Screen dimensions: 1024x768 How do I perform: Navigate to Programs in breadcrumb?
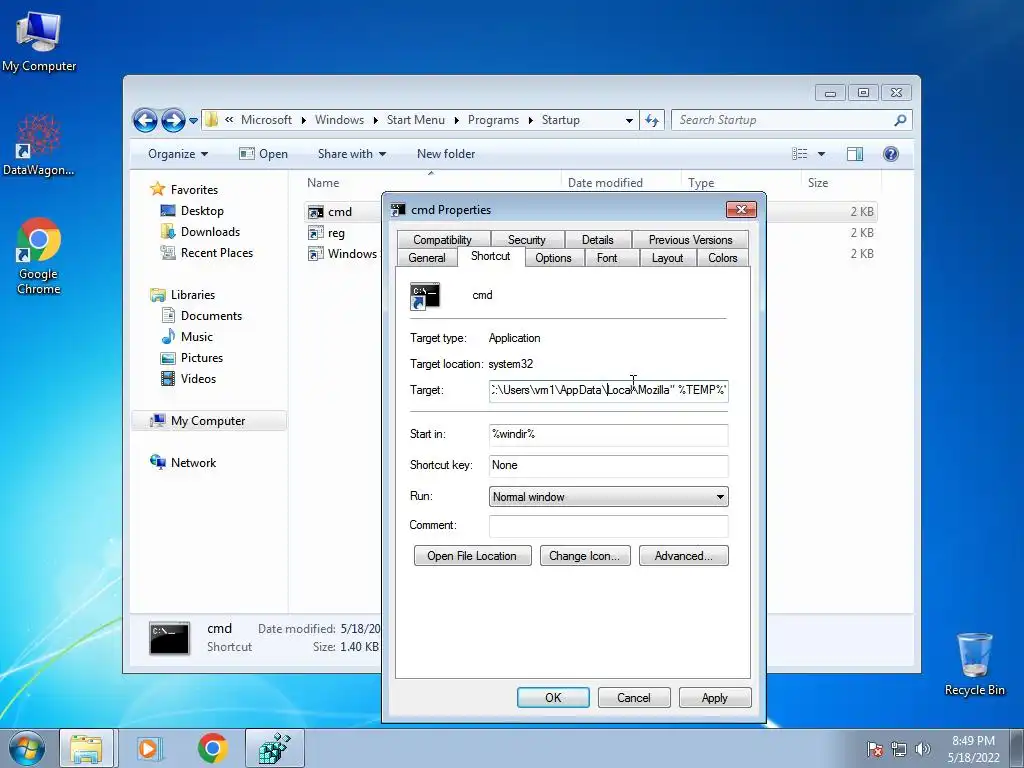pyautogui.click(x=493, y=120)
